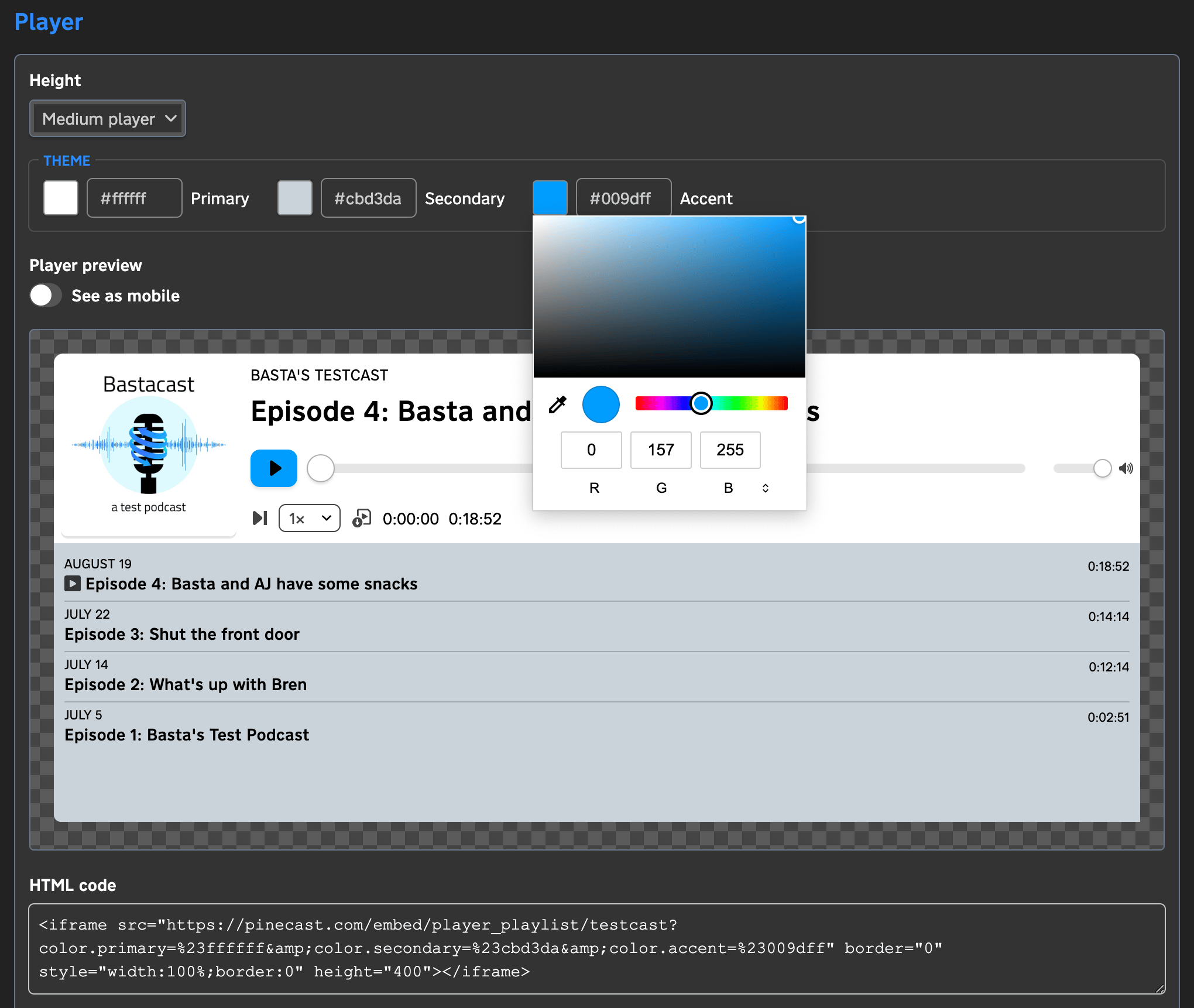Select the Player heading link
Screen dimensions: 1194x1008
click(49, 22)
